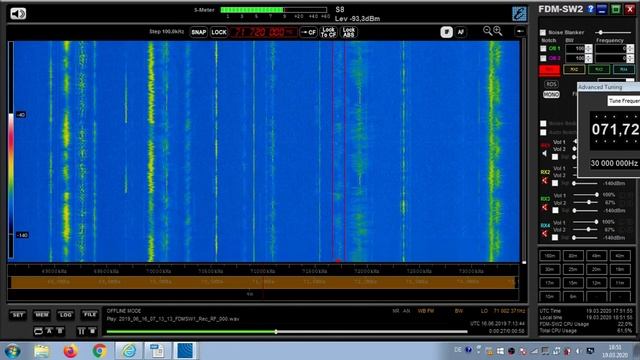
Task: Stop the recording playback
Action: click(92, 331)
